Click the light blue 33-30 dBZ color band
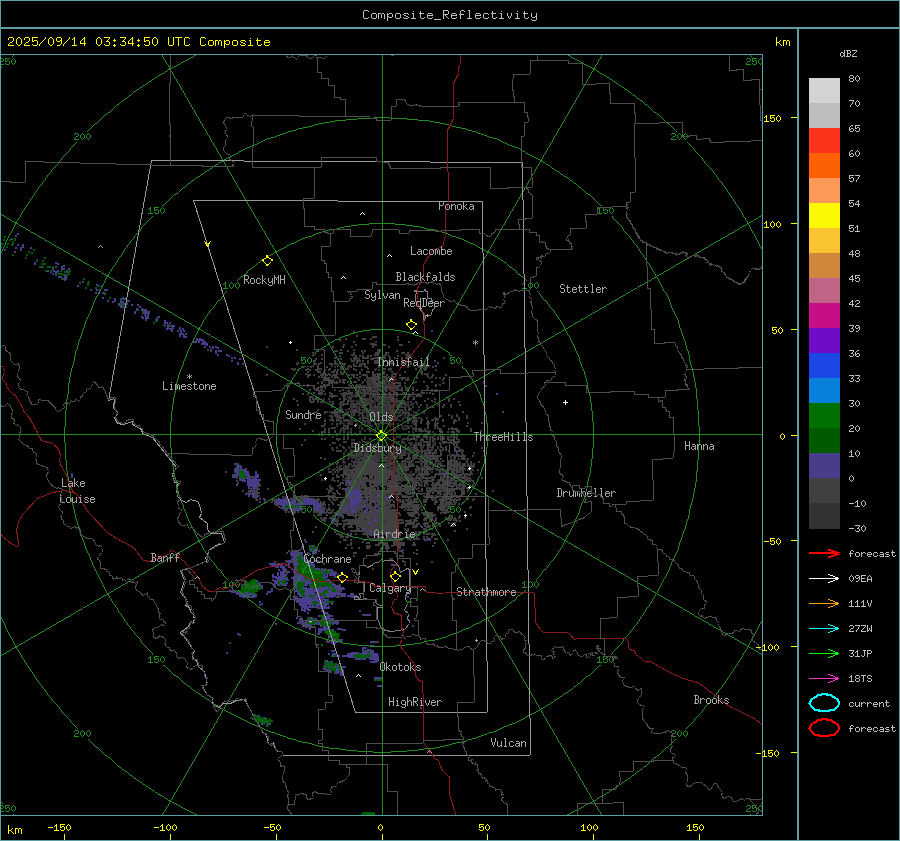 tap(824, 391)
